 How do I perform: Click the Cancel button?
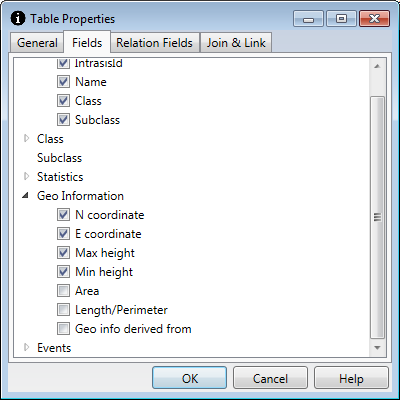coord(270,378)
